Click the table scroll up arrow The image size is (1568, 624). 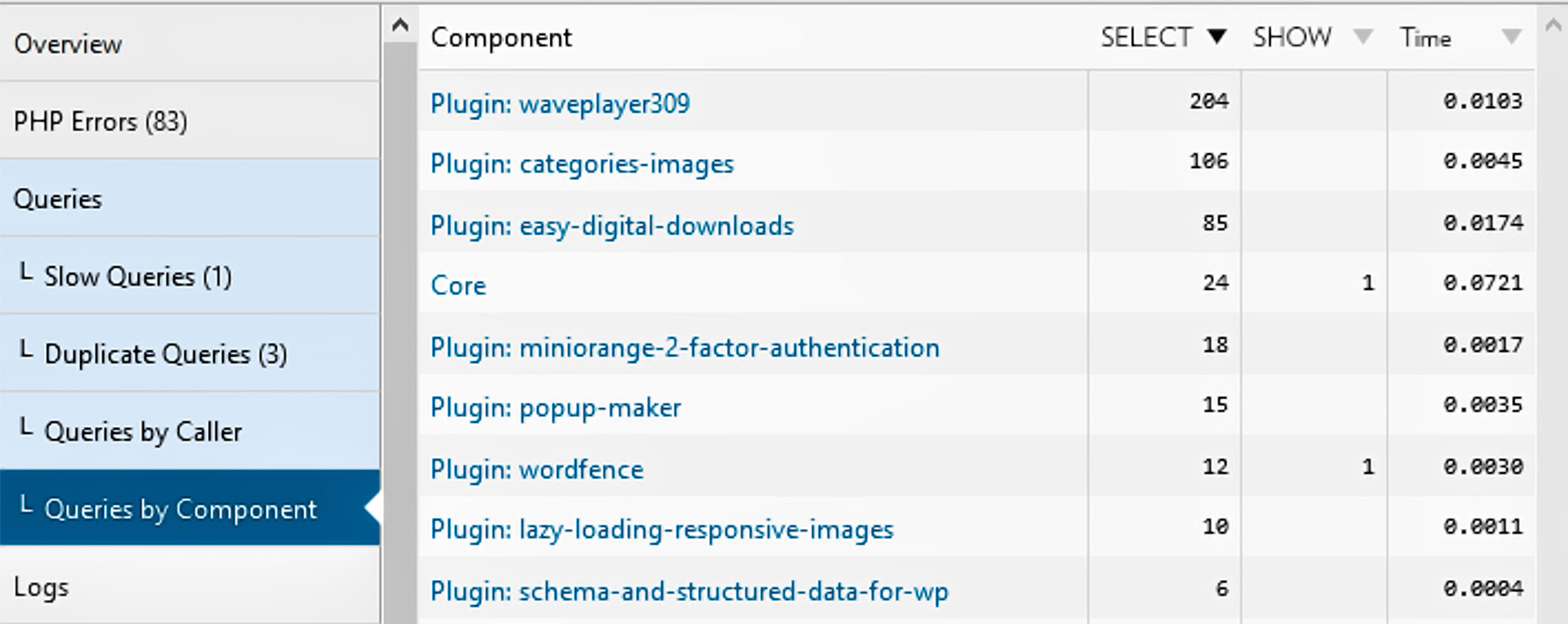(1553, 26)
